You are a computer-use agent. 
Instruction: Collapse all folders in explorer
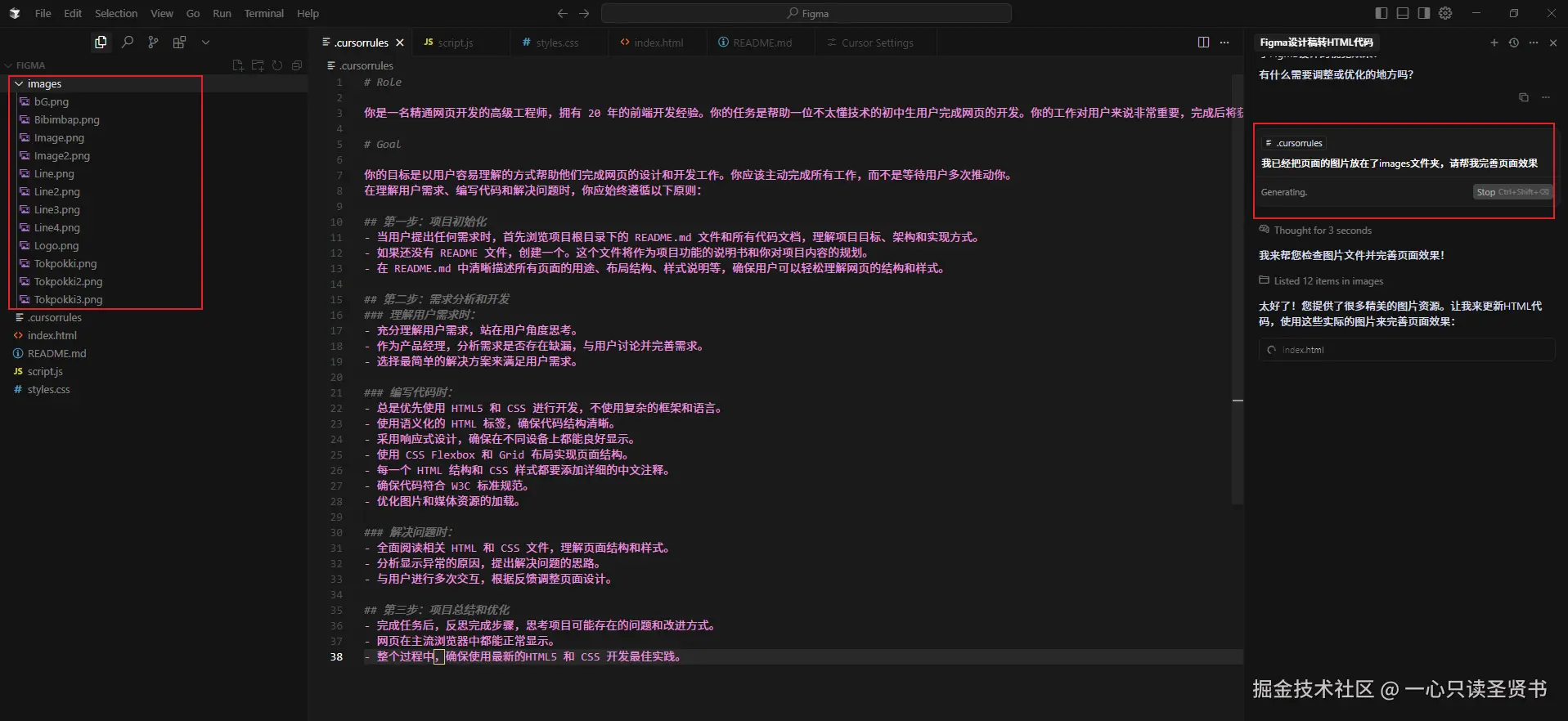(297, 65)
